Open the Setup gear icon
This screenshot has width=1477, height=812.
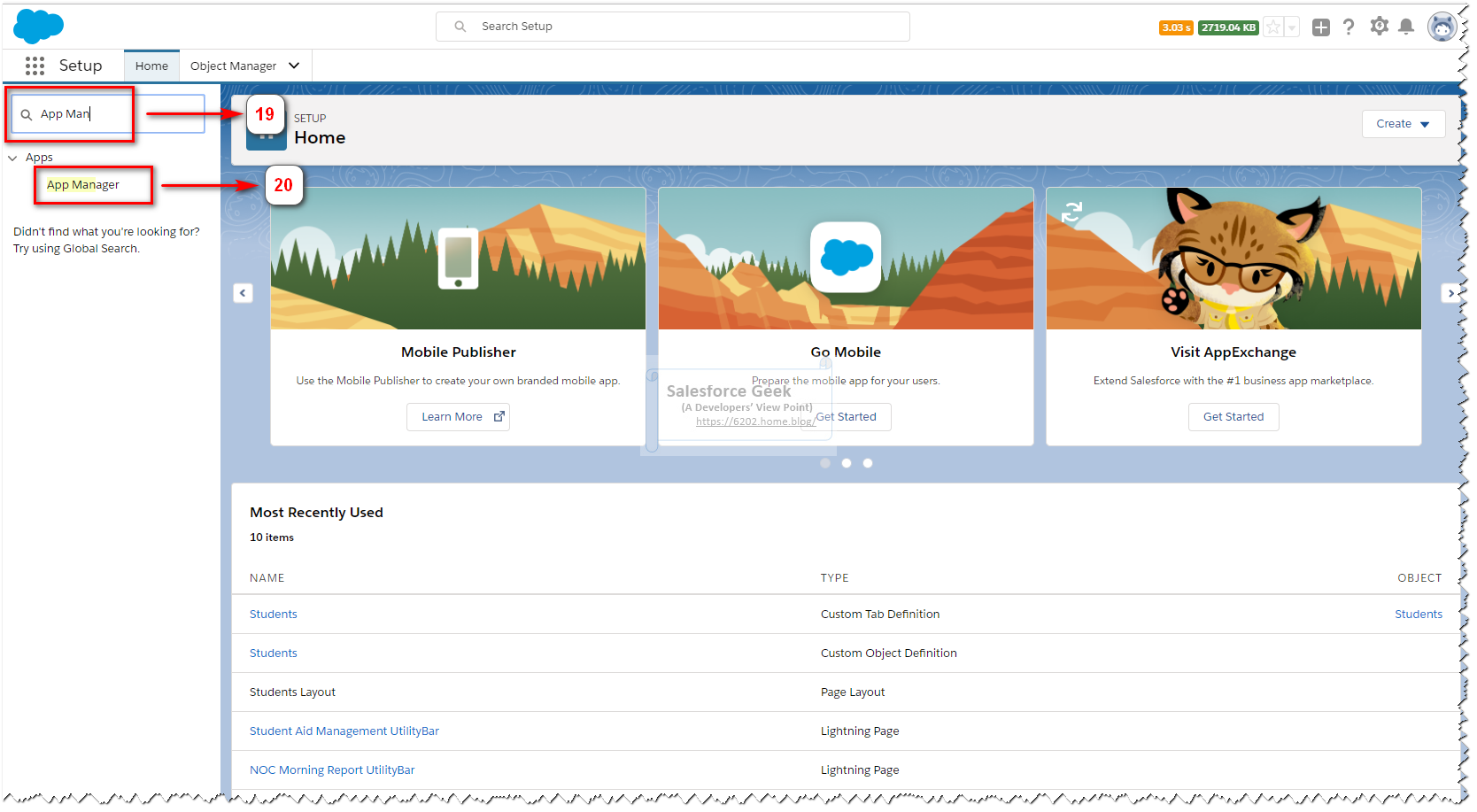tap(1379, 26)
